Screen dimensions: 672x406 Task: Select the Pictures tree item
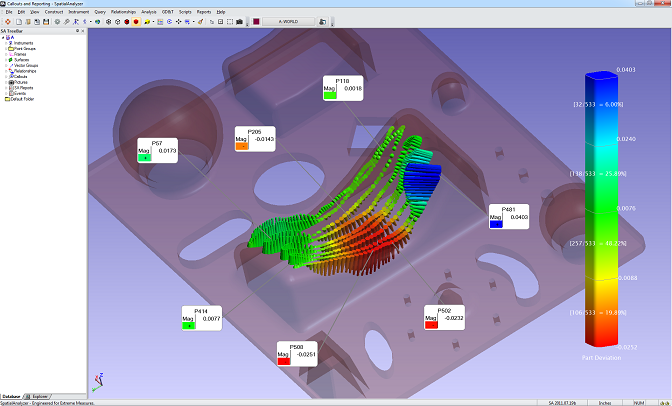coord(18,82)
